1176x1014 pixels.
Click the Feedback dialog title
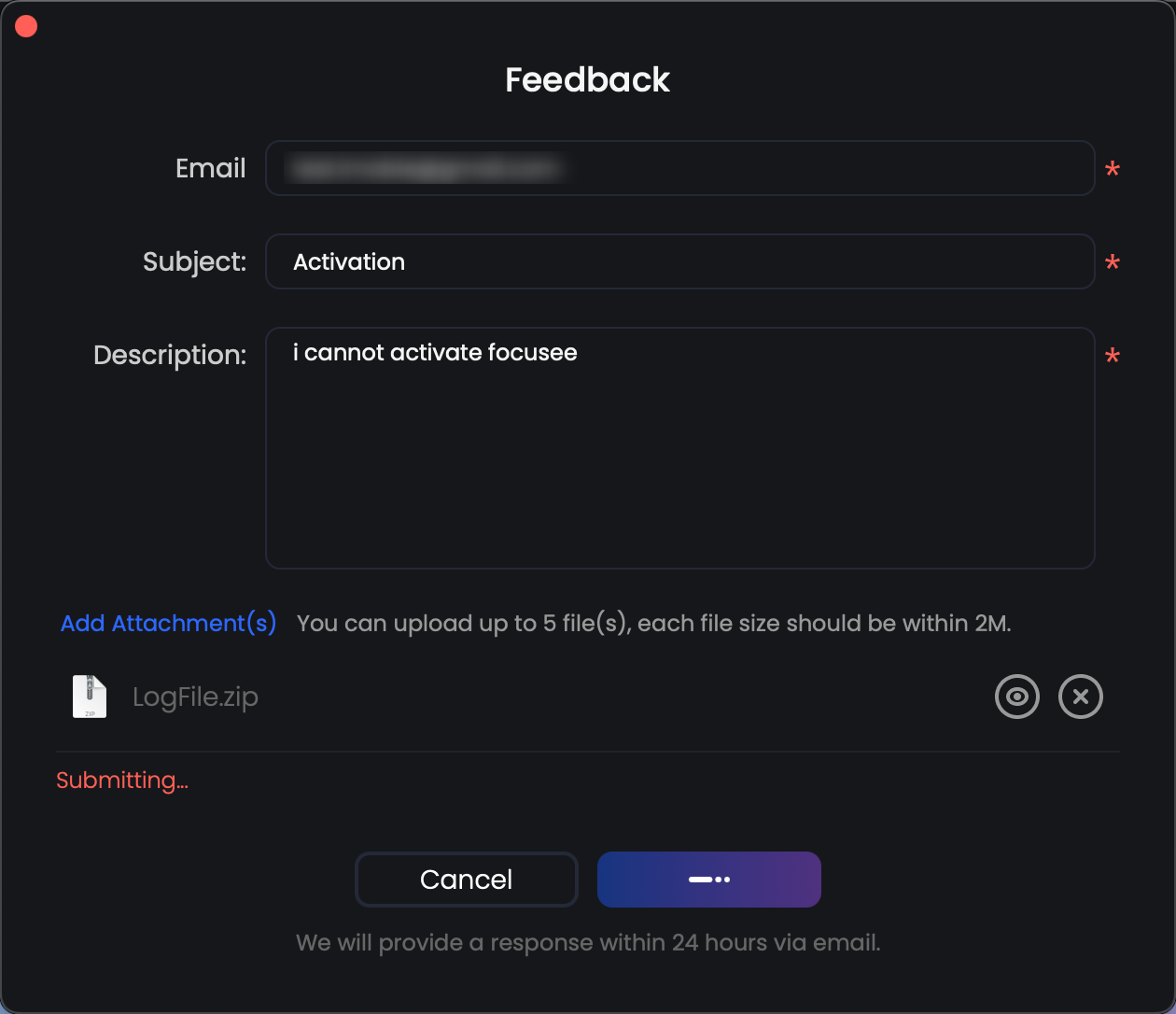click(587, 79)
